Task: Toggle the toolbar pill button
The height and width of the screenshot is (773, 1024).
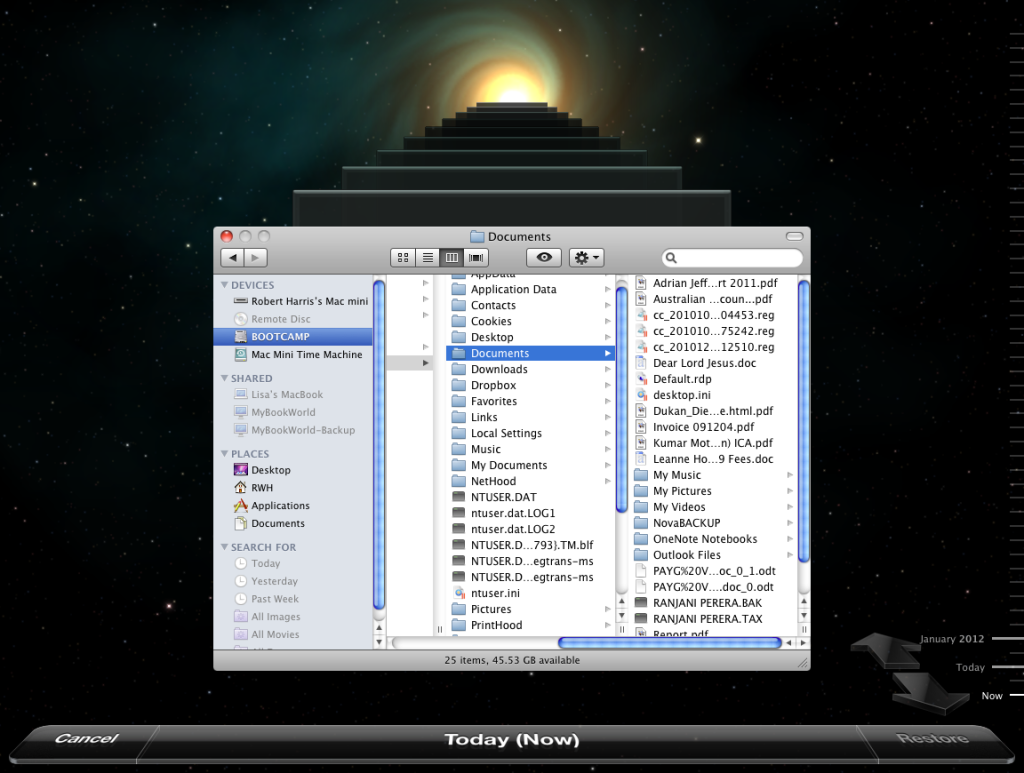Action: click(794, 236)
